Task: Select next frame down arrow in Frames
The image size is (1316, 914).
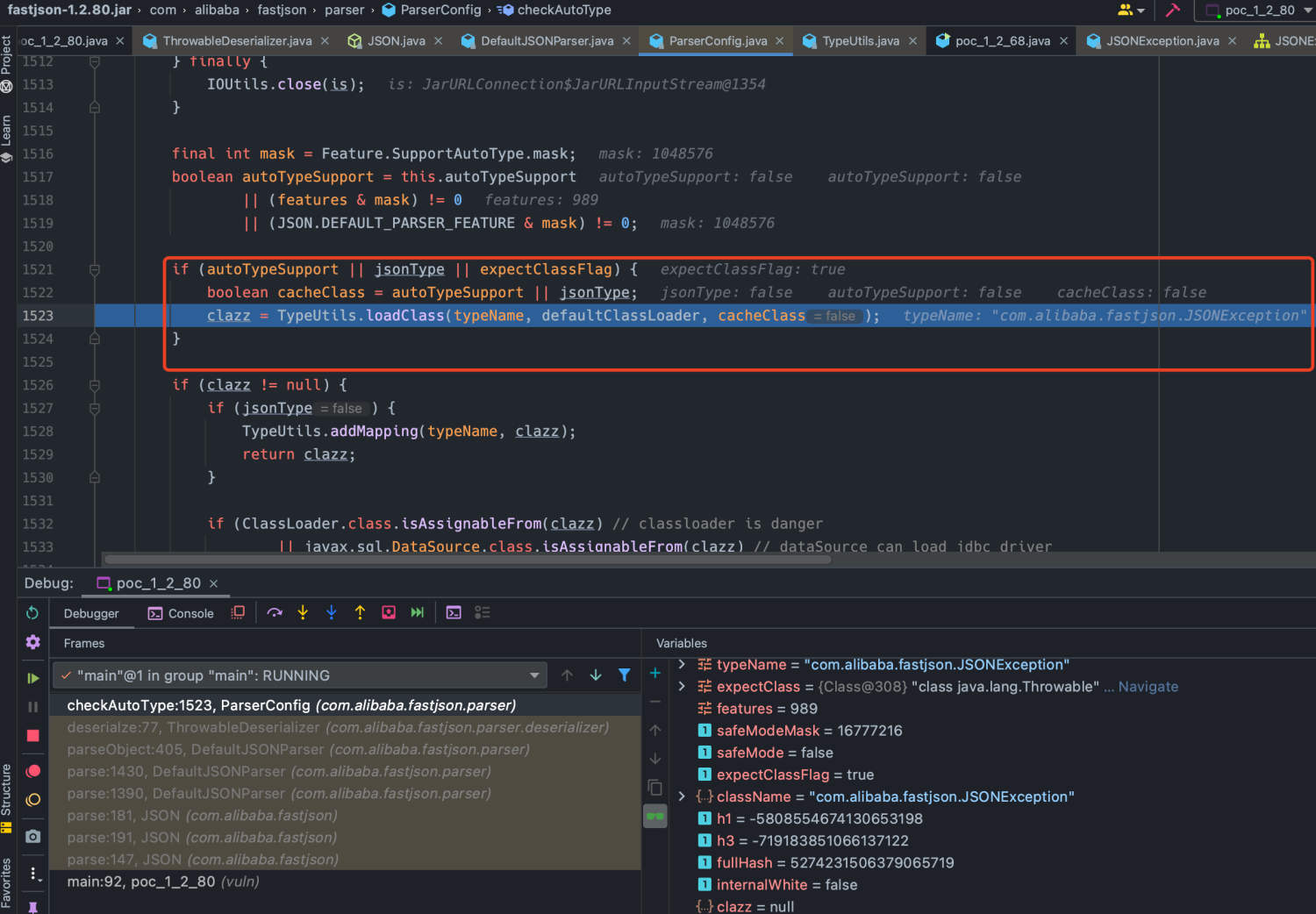Action: [x=596, y=675]
